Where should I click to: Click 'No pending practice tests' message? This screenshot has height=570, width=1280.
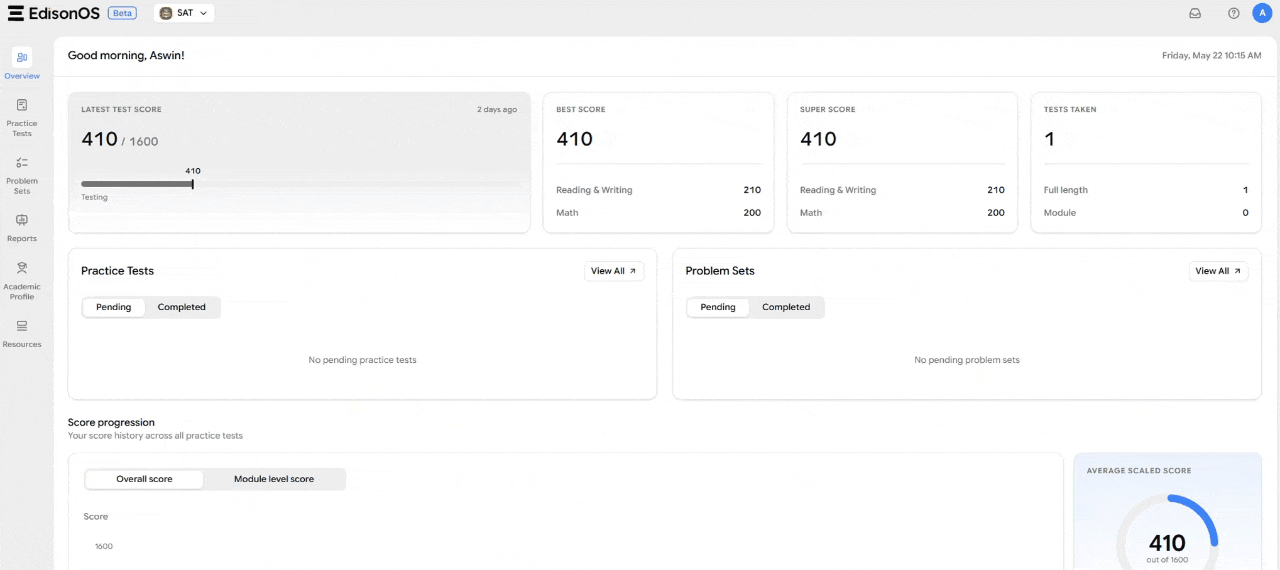(x=362, y=360)
